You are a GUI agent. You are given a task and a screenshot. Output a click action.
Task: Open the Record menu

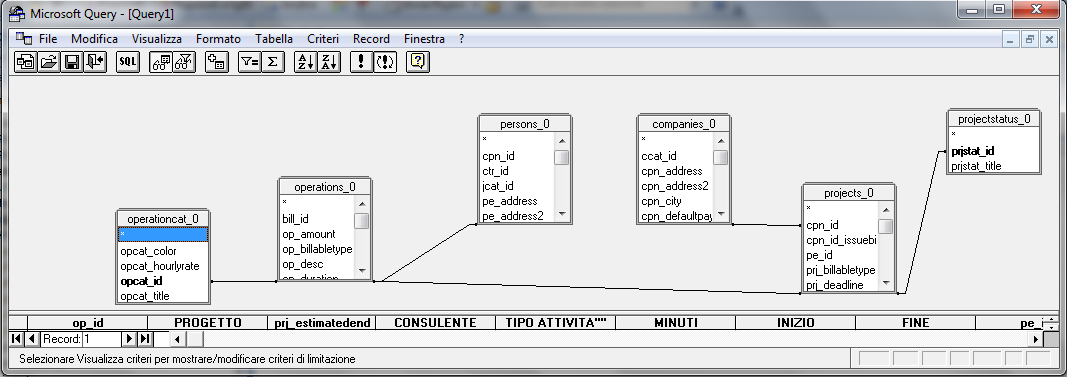pos(371,39)
